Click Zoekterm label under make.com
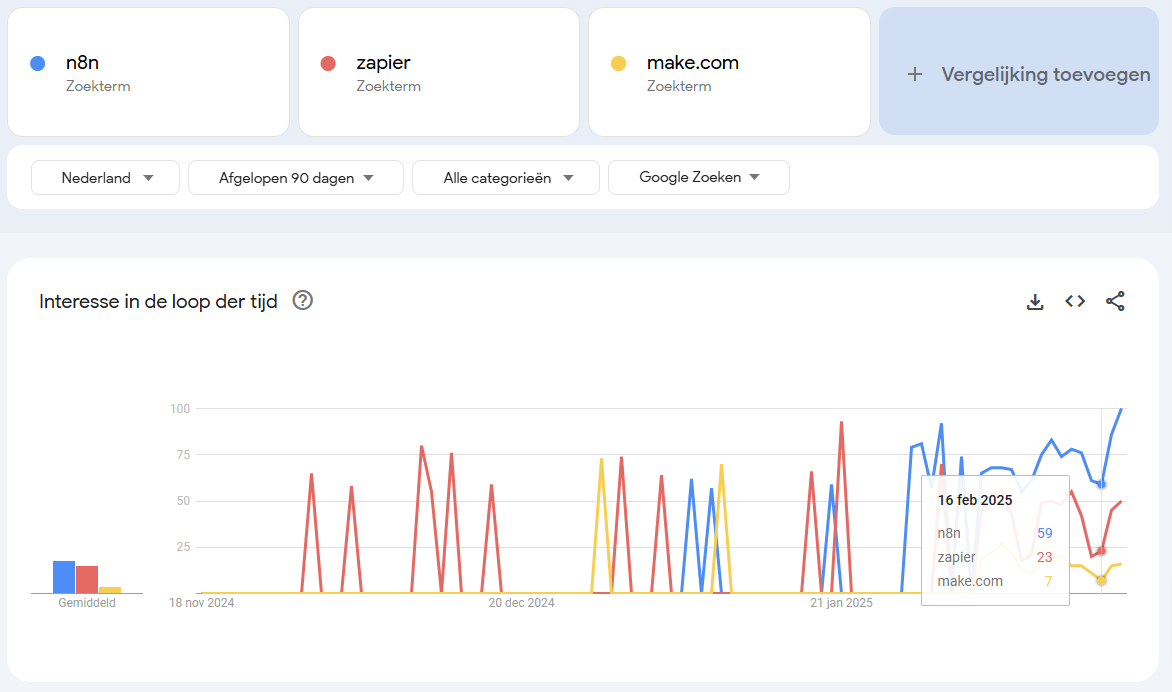Screen dimensions: 1172x692 click(679, 86)
